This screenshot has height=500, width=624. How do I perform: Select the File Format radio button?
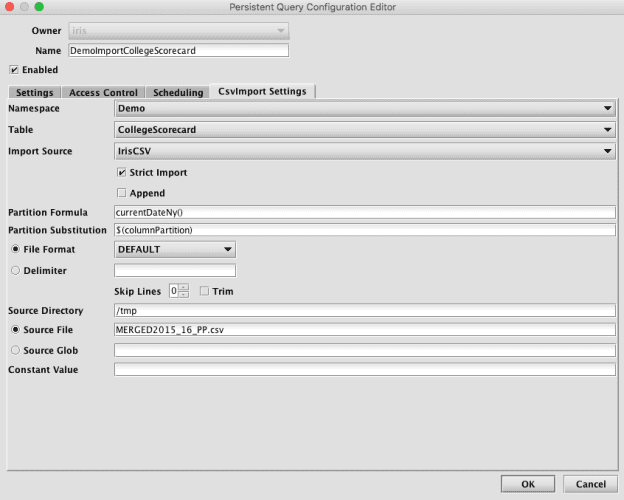pyautogui.click(x=15, y=249)
